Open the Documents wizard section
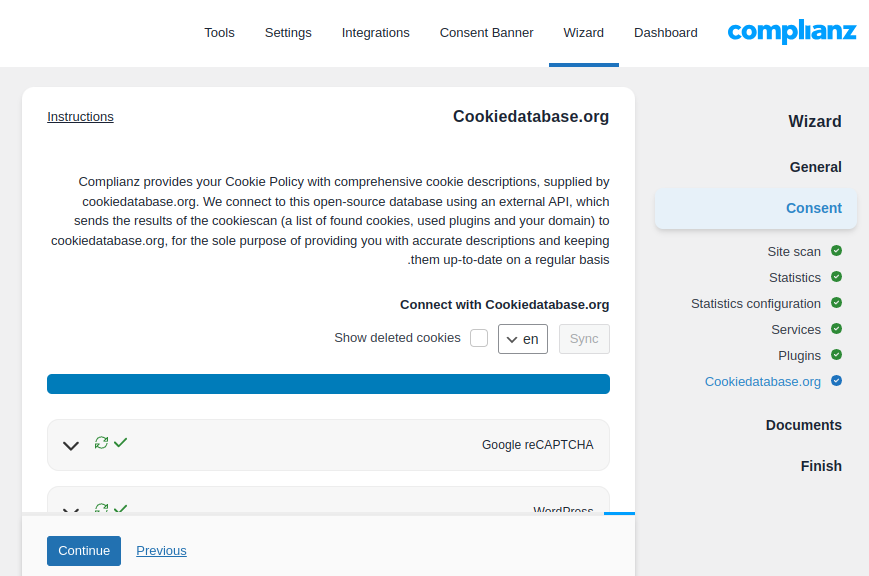869x576 pixels. [804, 425]
